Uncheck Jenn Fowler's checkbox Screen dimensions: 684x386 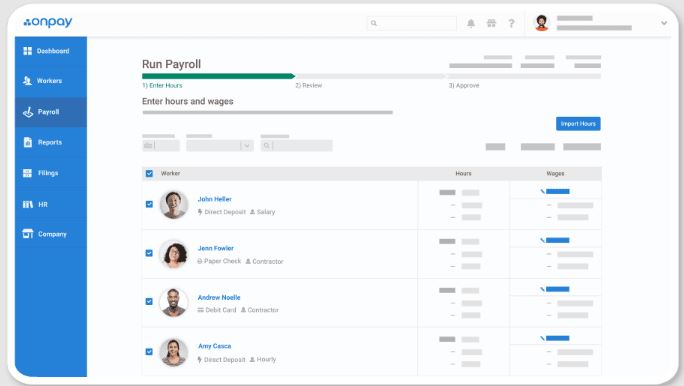149,253
